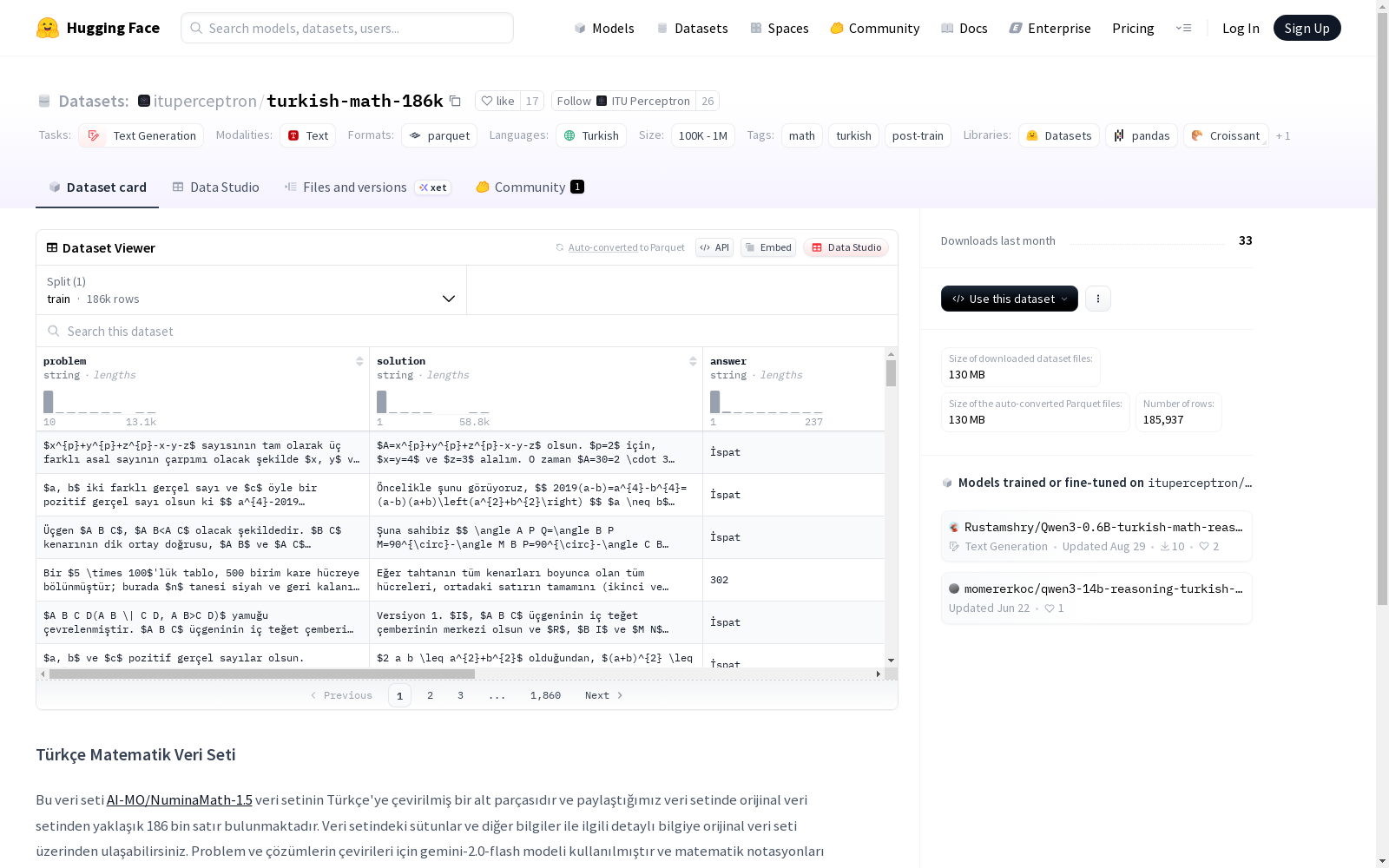Click the Embed button in Dataset Viewer

point(768,247)
